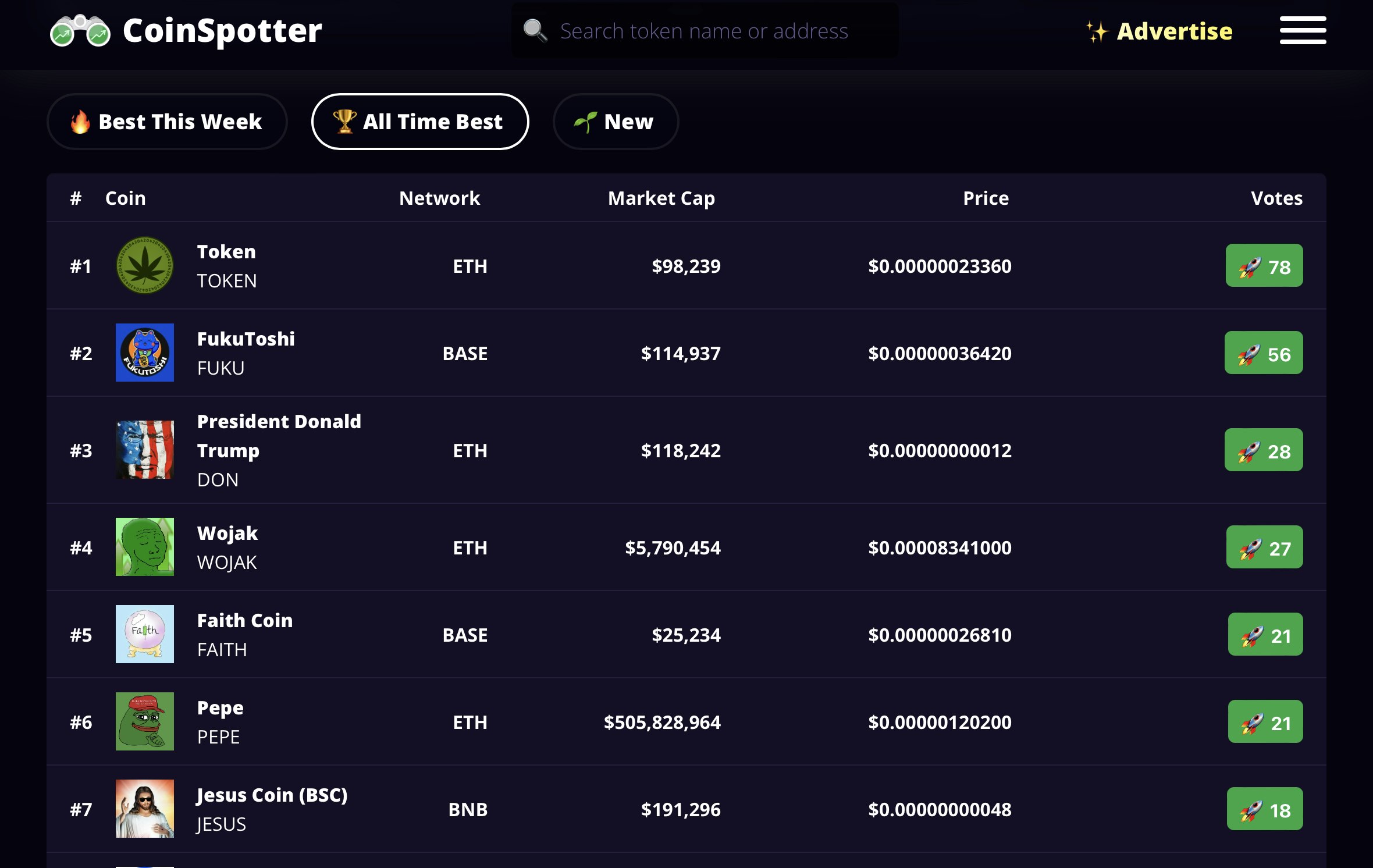Image resolution: width=1373 pixels, height=868 pixels.
Task: Click the President Donald Trump coin image
Action: [x=145, y=450]
